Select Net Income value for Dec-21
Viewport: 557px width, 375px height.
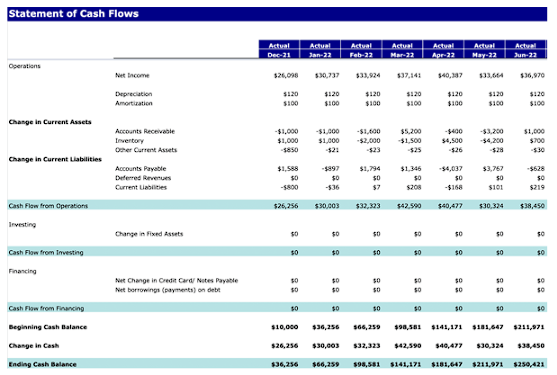pyautogui.click(x=286, y=75)
